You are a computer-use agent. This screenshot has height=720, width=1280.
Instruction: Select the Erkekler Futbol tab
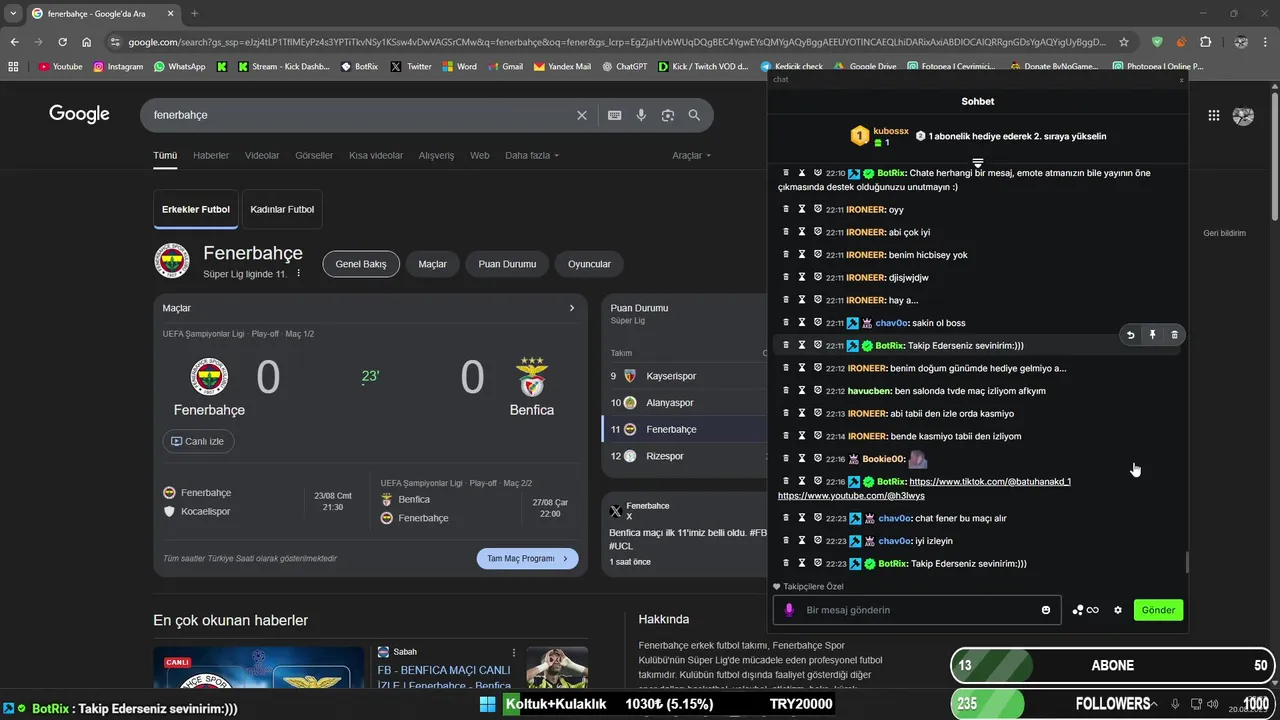tap(196, 210)
